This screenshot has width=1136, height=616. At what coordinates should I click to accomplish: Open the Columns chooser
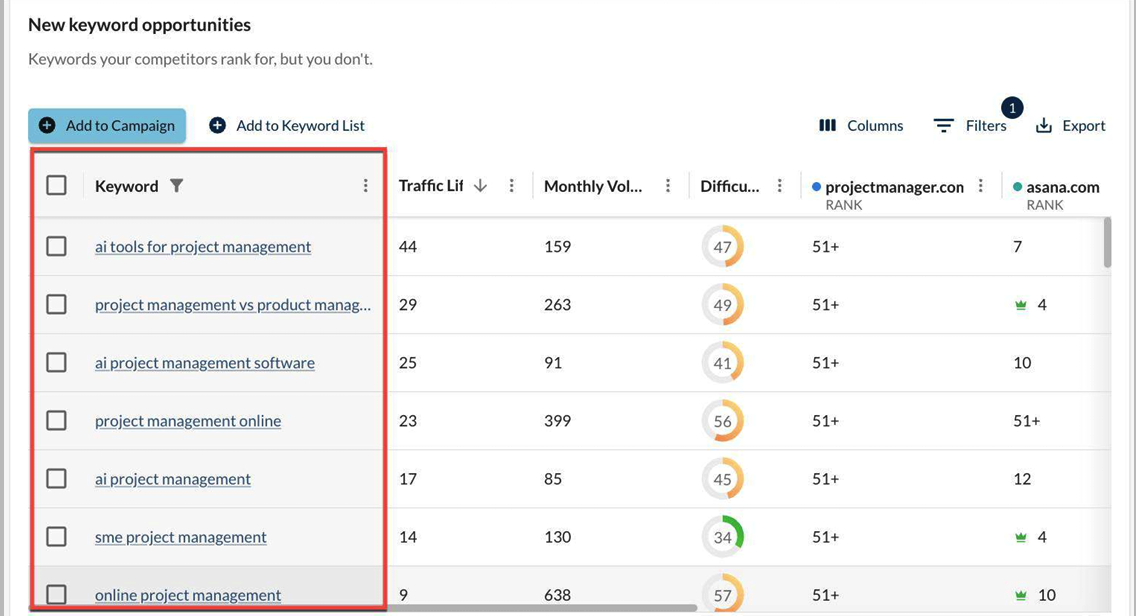click(861, 125)
